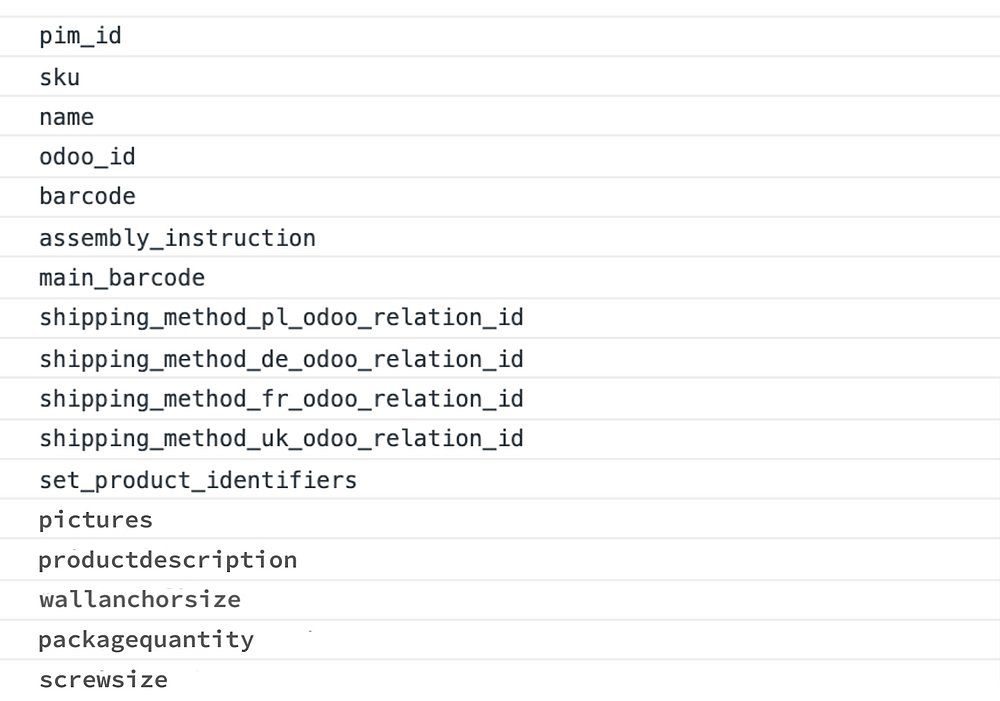
Task: Select the pim_id field row
Action: click(80, 37)
